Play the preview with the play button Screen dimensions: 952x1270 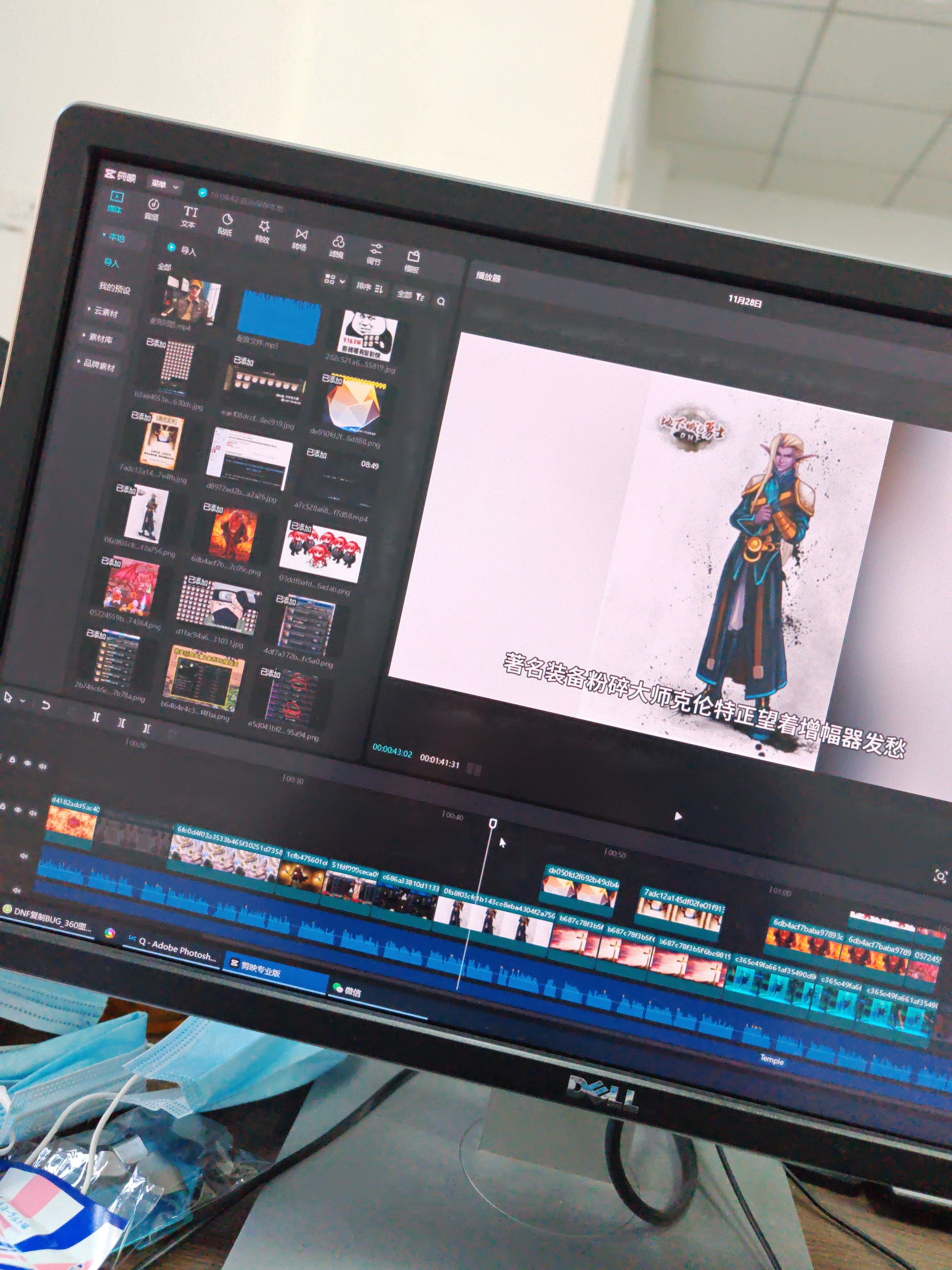(678, 816)
